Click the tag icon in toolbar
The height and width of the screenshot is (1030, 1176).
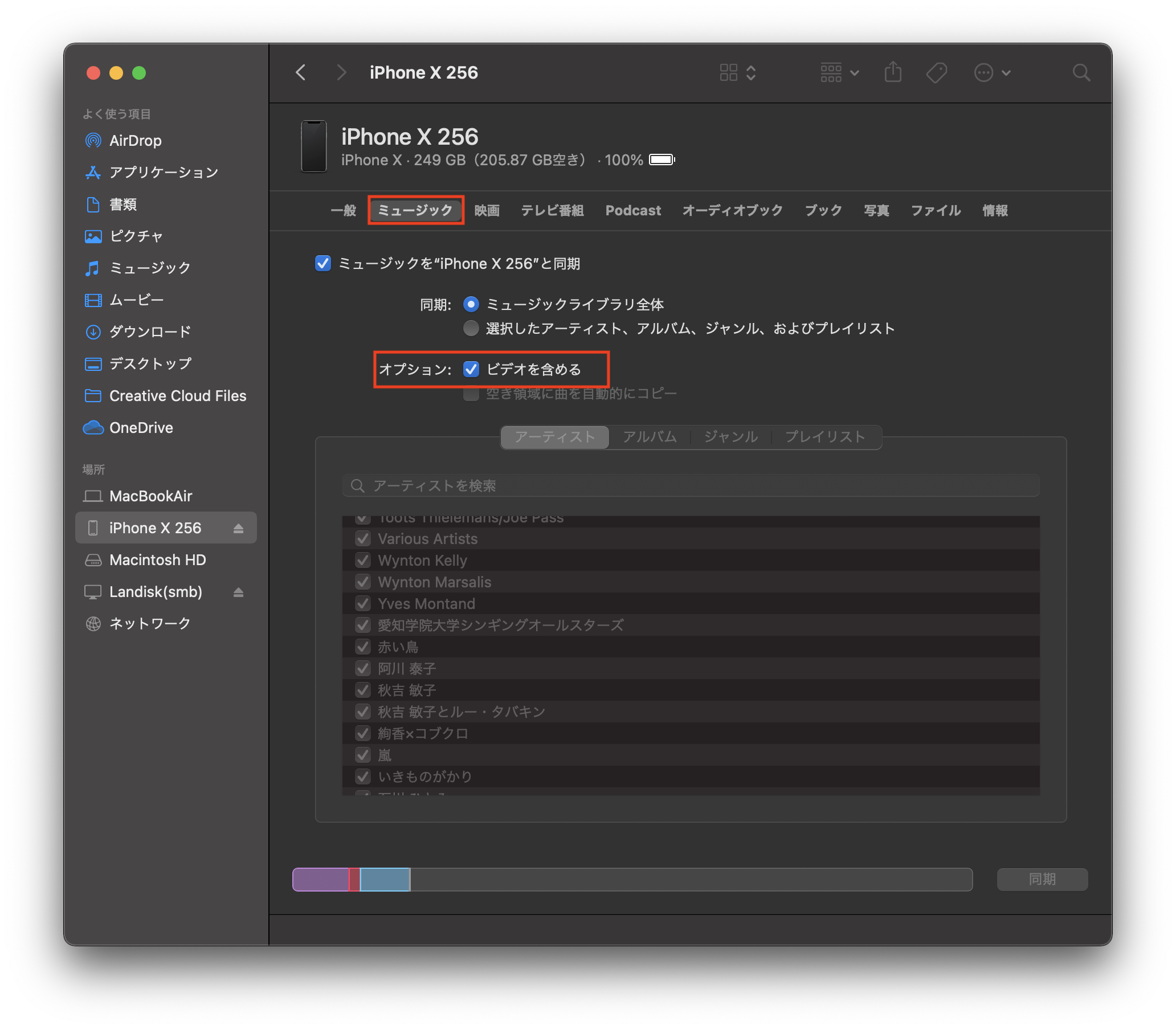pos(936,72)
